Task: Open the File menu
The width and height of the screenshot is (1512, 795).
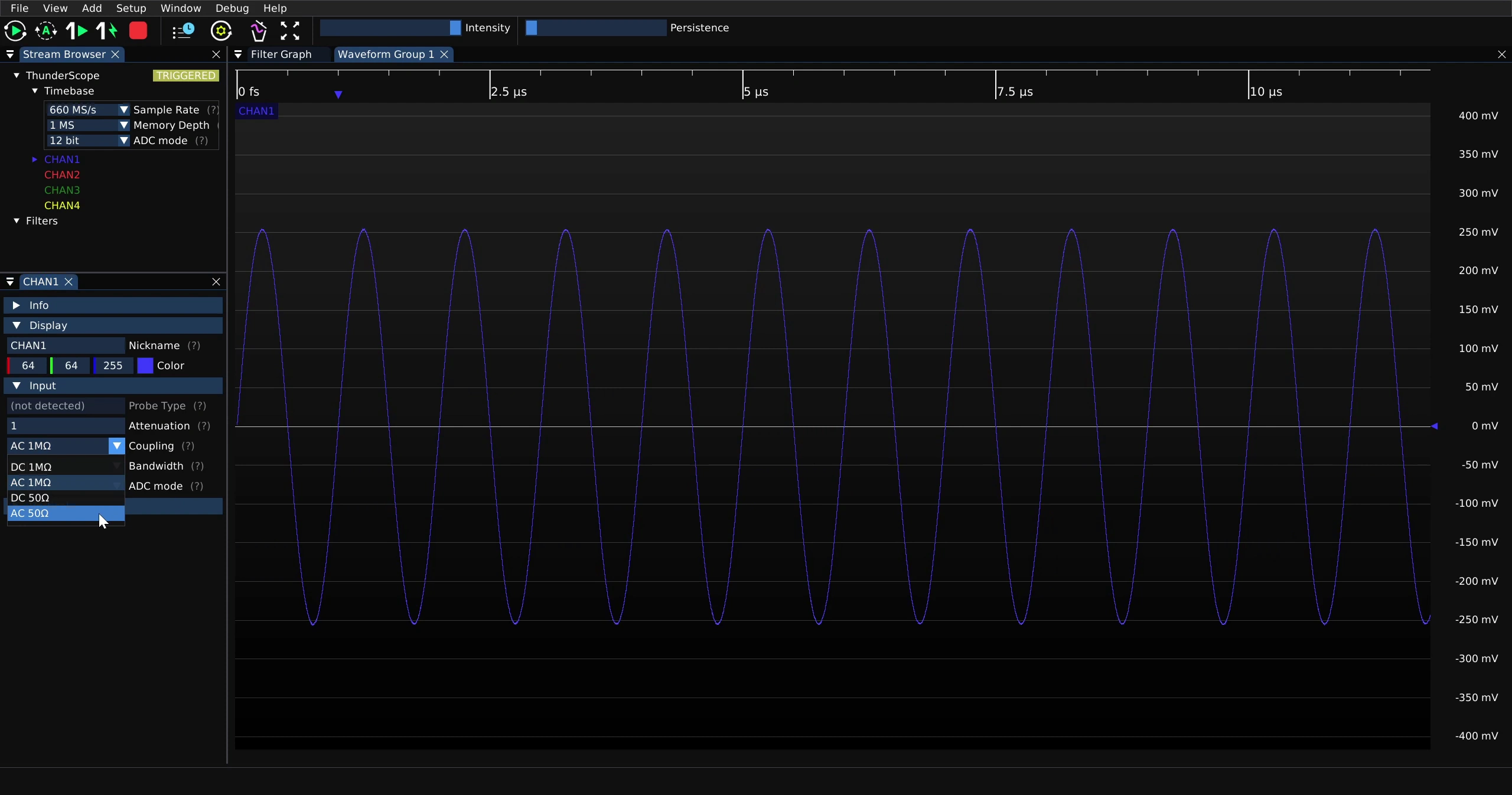Action: pyautogui.click(x=19, y=8)
